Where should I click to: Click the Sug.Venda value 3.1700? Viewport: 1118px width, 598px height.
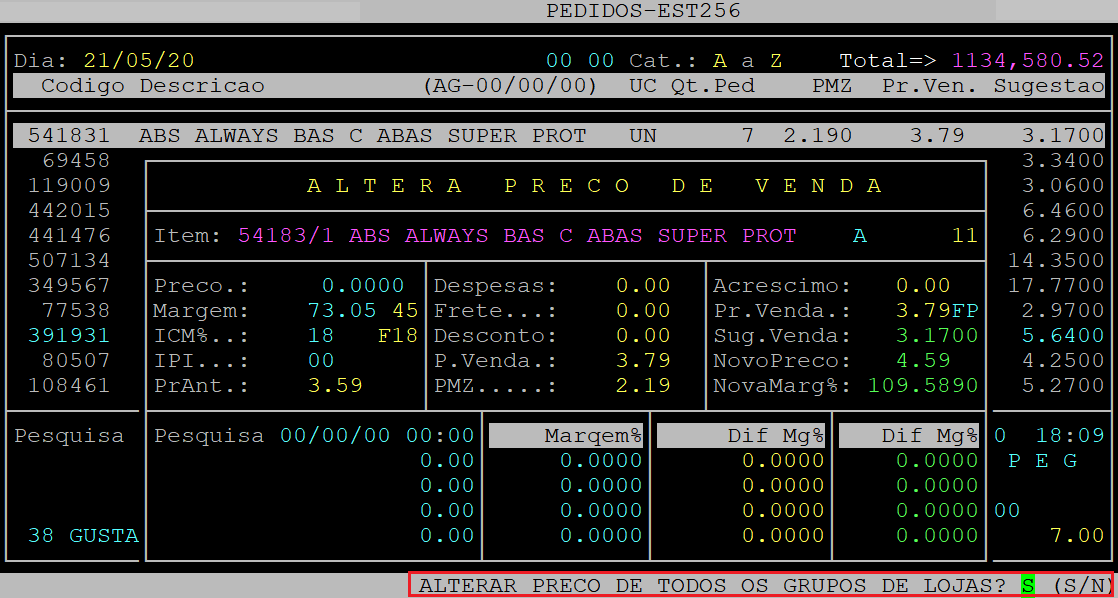click(936, 335)
